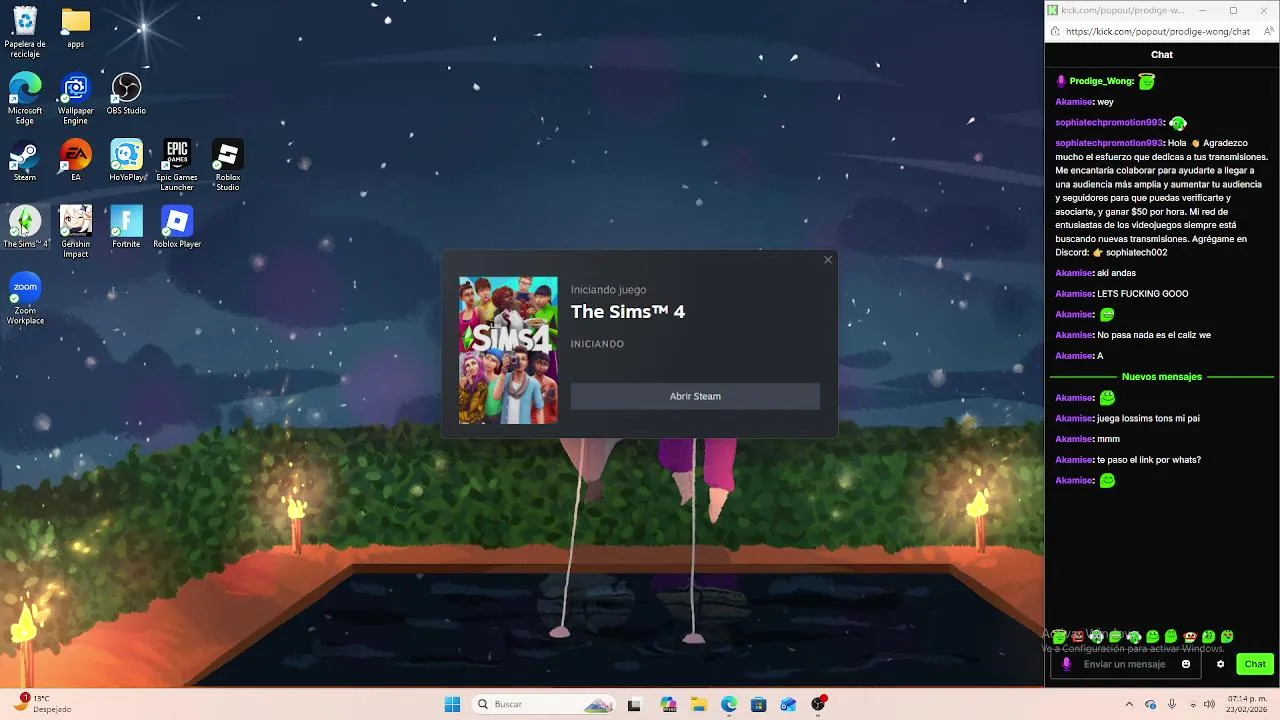The width and height of the screenshot is (1280, 720).
Task: Click Akamise's "wey" chat message
Action: pos(1105,102)
